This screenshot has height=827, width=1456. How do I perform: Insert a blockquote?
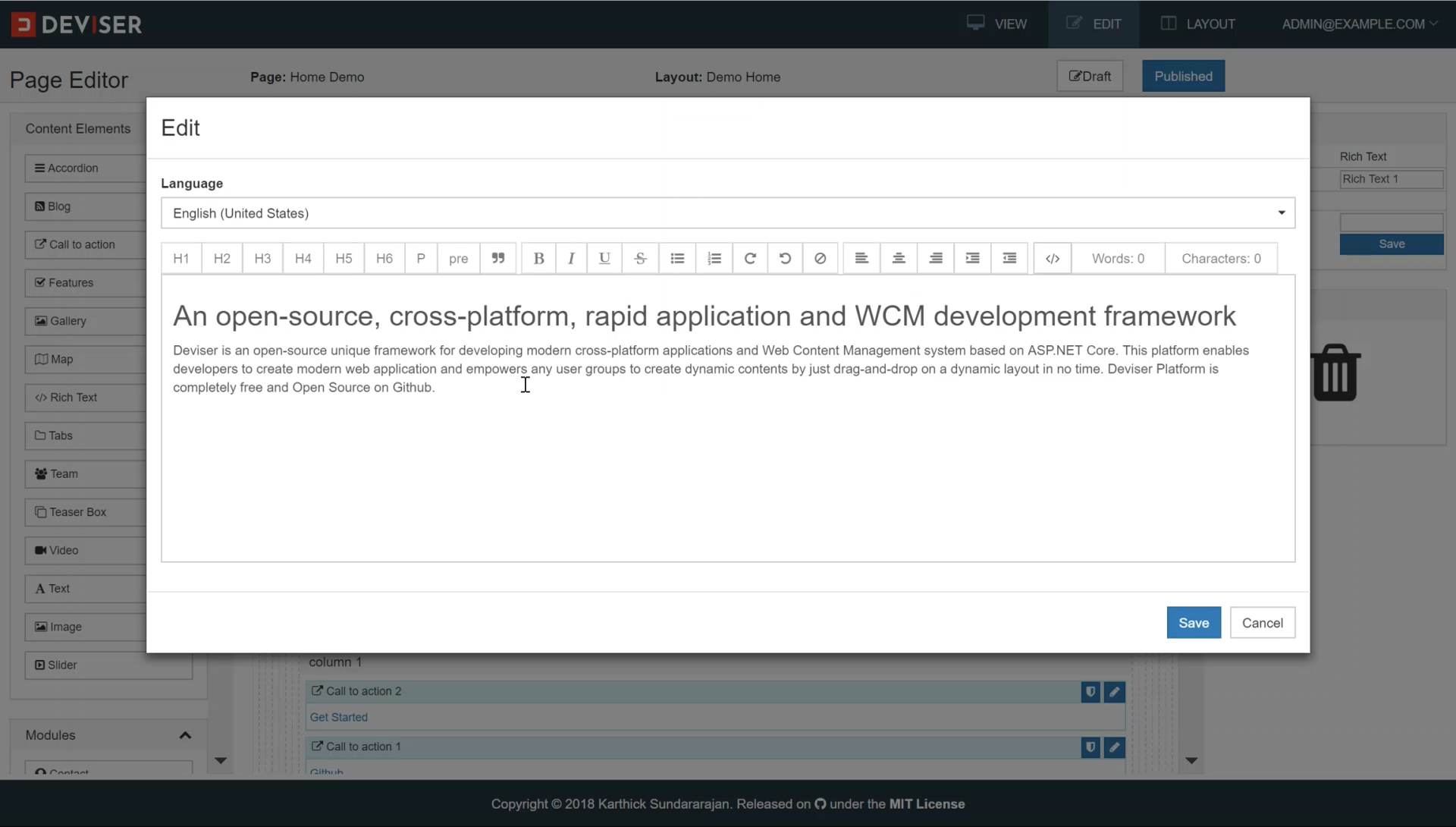coord(498,259)
